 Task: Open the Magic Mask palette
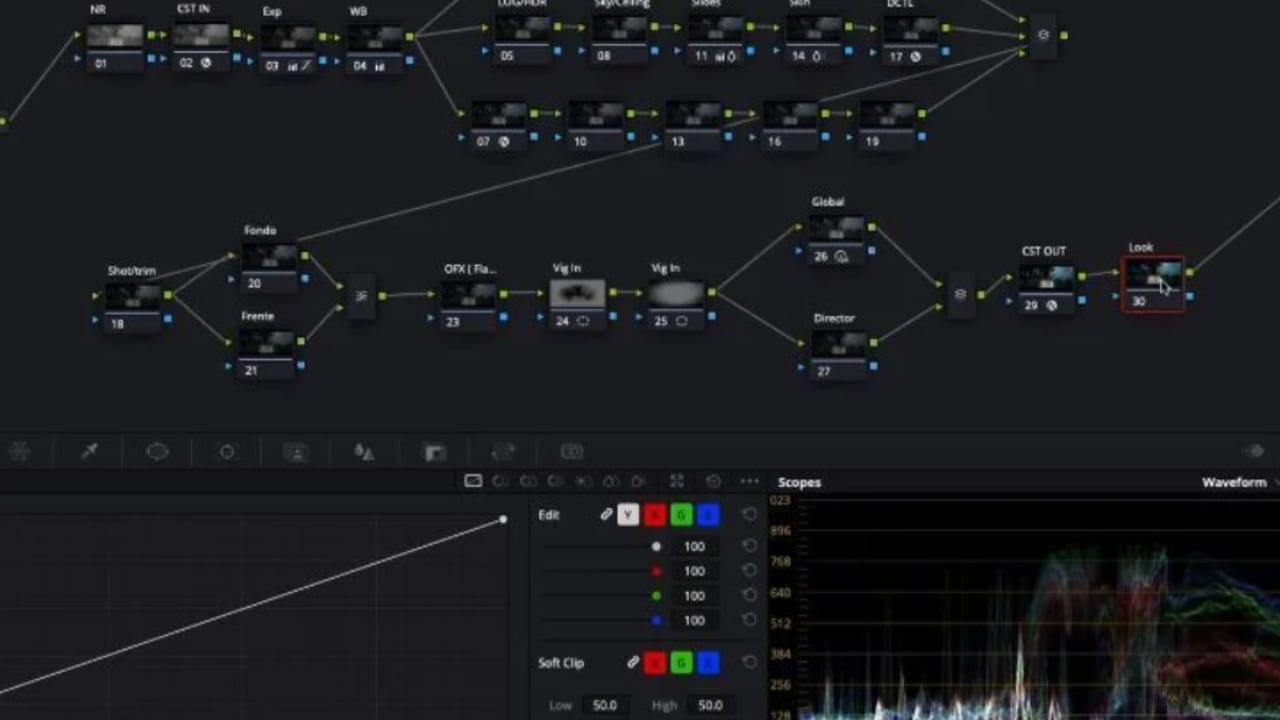(296, 452)
